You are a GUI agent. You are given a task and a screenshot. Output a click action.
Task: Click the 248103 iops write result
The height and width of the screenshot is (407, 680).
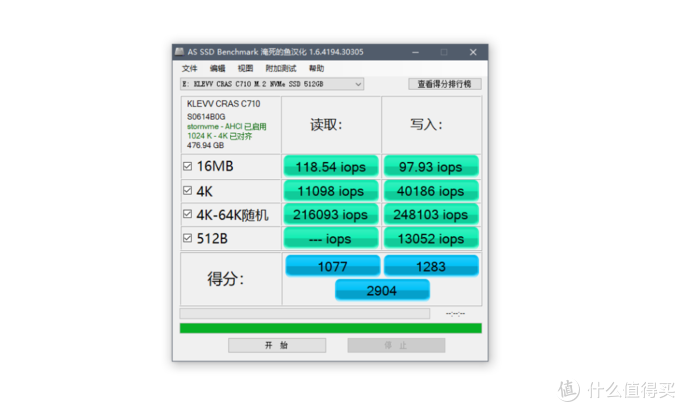[431, 214]
